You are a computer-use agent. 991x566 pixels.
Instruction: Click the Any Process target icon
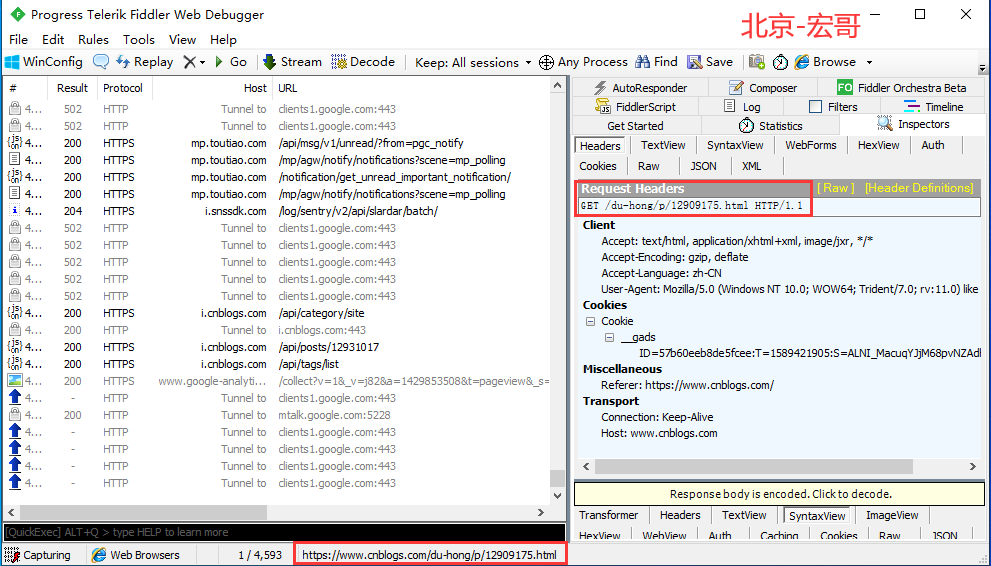tap(546, 62)
